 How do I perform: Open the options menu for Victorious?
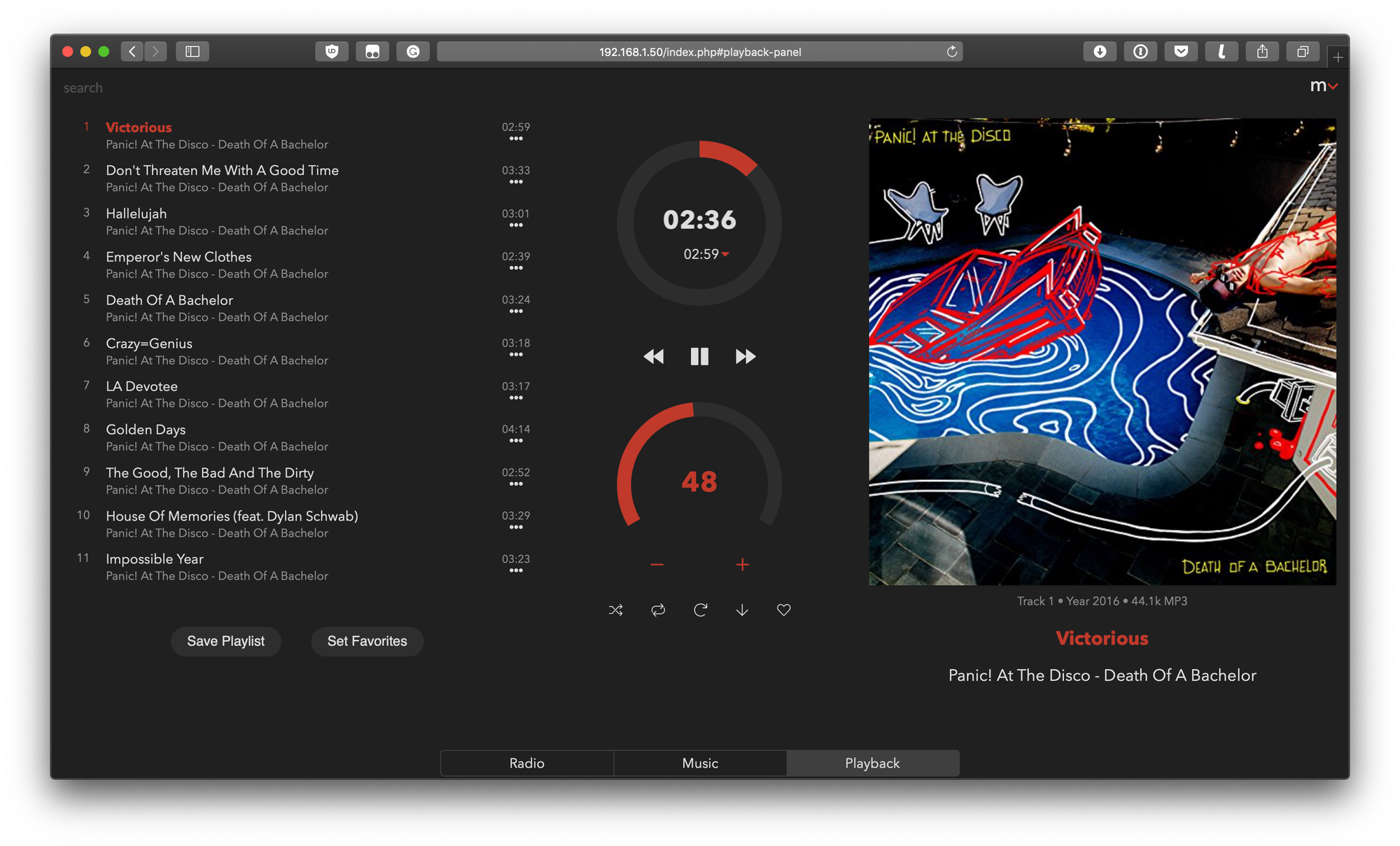tap(516, 139)
